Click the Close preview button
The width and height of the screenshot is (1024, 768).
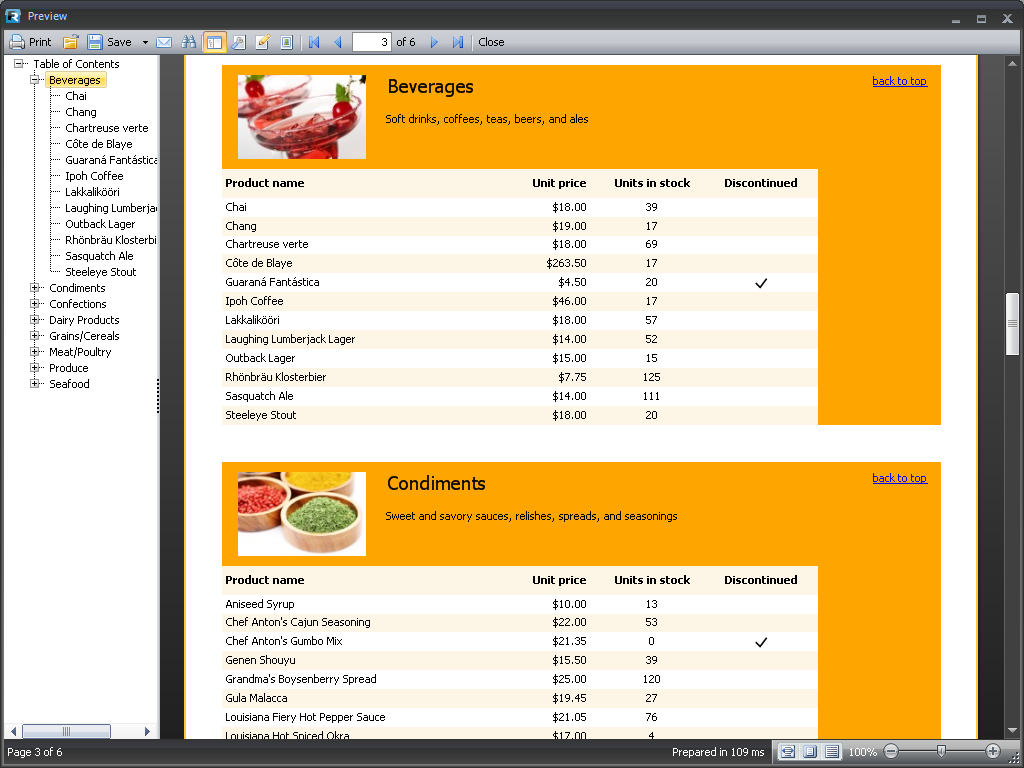coord(491,42)
